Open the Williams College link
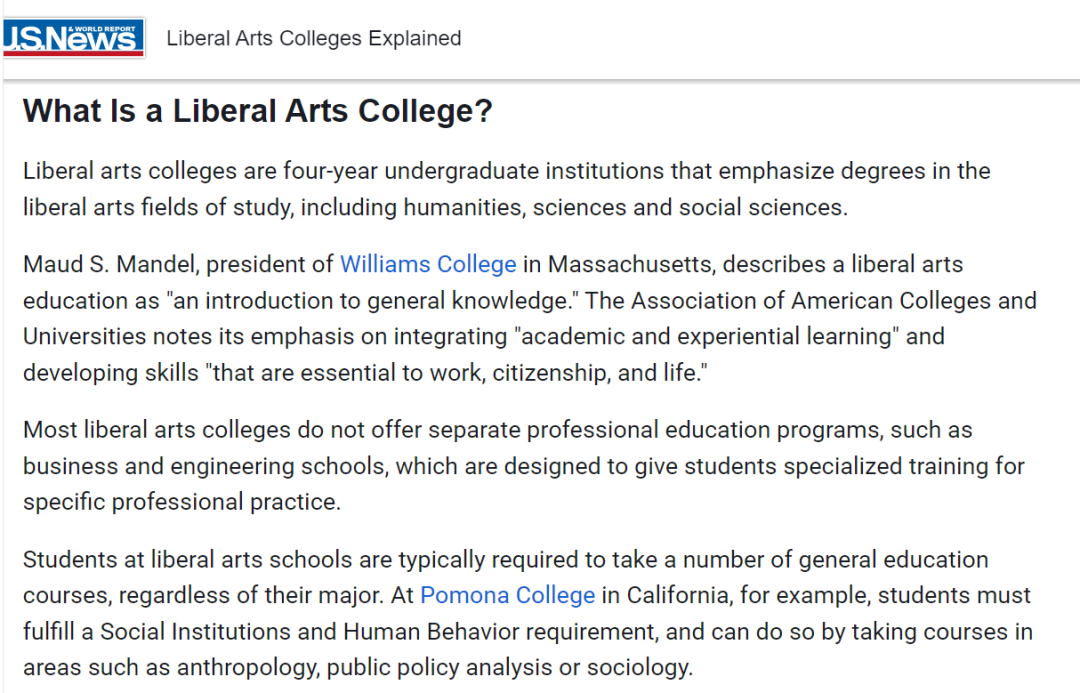This screenshot has width=1080, height=693. pyautogui.click(x=428, y=265)
